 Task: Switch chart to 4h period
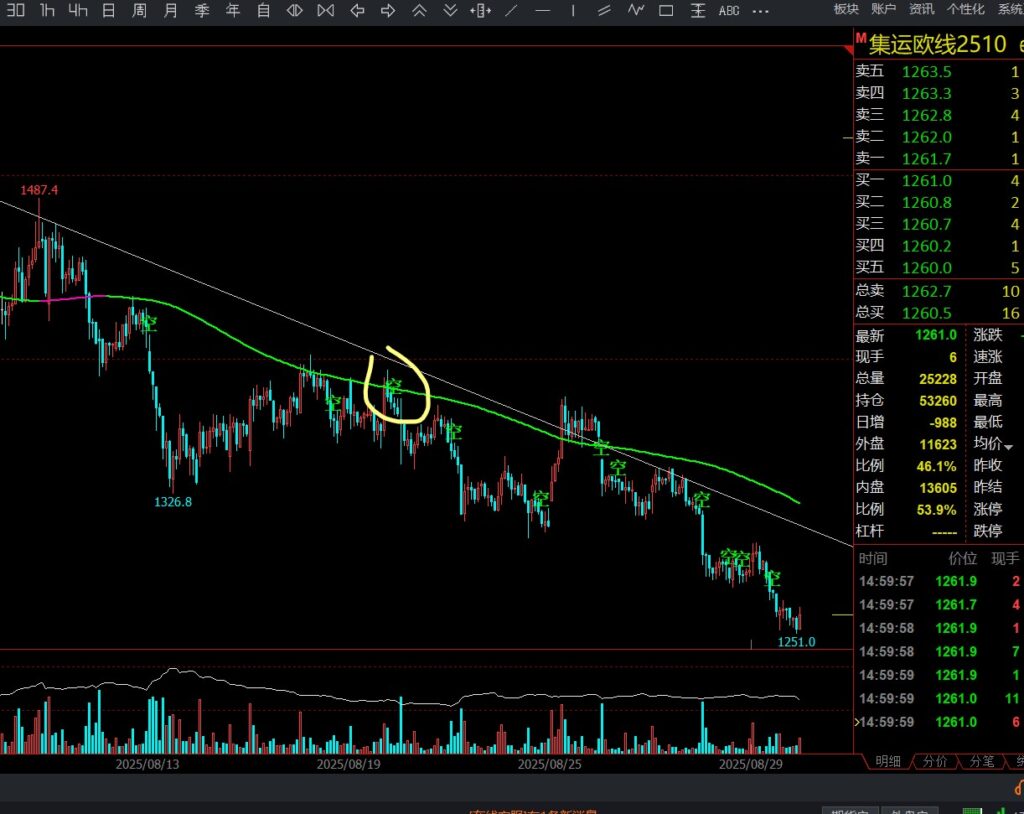78,10
